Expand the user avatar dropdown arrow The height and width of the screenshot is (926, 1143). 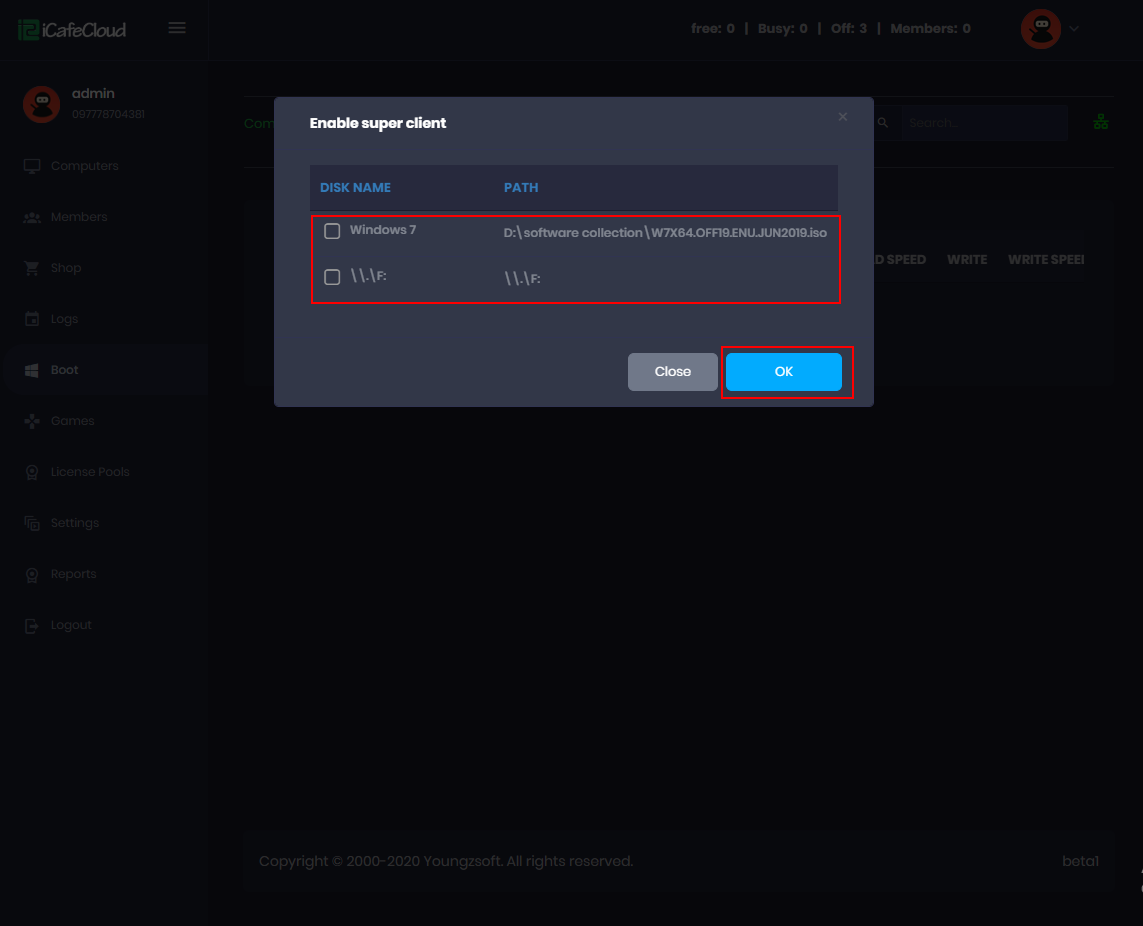(x=1074, y=29)
